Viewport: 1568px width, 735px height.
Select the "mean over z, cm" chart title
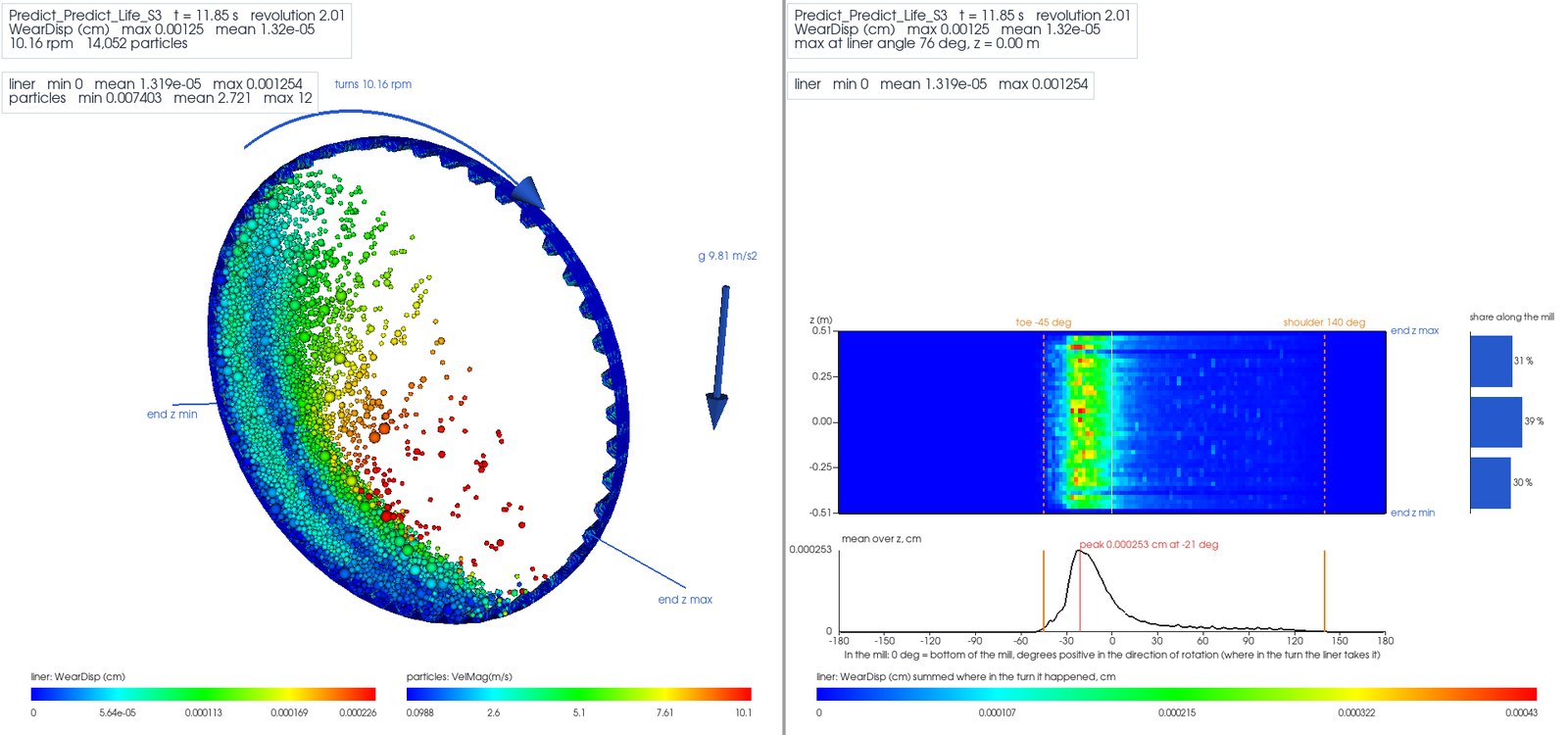(x=881, y=539)
